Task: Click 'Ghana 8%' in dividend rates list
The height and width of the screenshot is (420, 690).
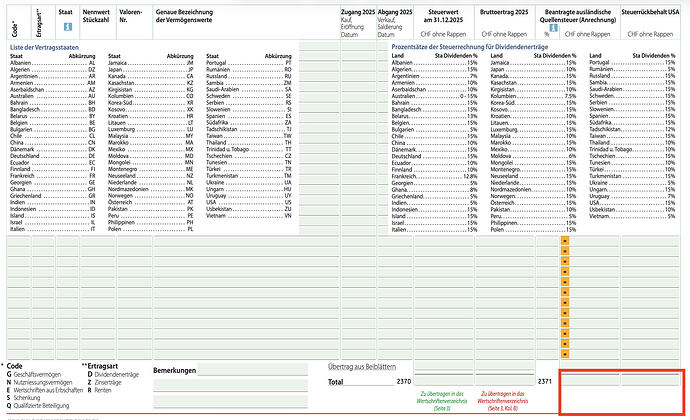Action: [x=434, y=190]
